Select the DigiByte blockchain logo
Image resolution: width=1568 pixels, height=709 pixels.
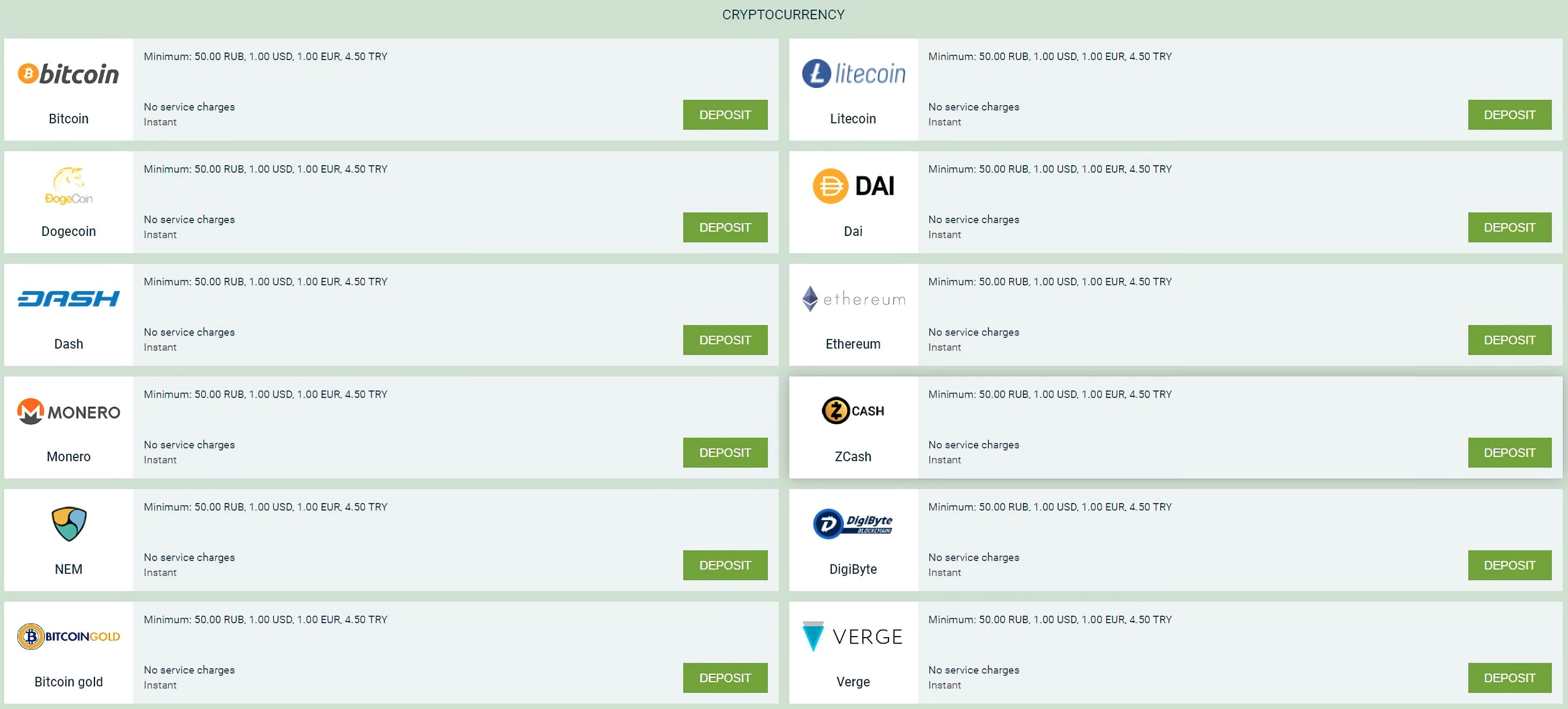[852, 523]
